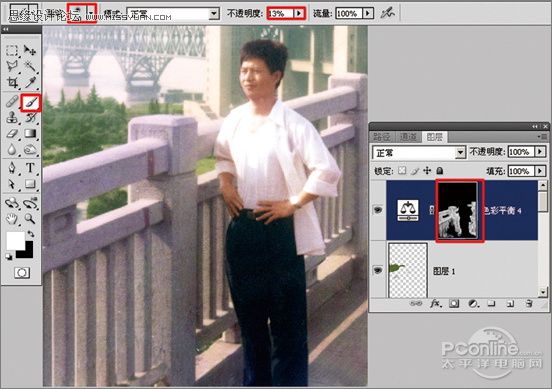Image resolution: width=552 pixels, height=389 pixels.
Task: Select the Type tool
Action: coord(30,168)
